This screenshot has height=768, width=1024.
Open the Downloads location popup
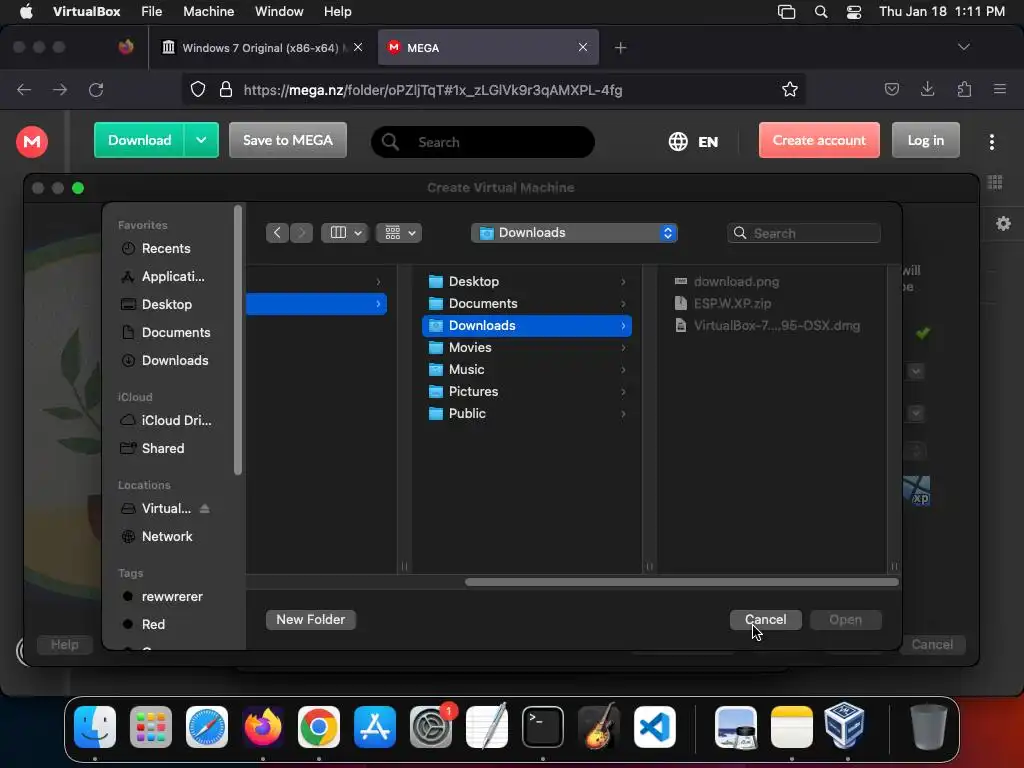point(574,232)
